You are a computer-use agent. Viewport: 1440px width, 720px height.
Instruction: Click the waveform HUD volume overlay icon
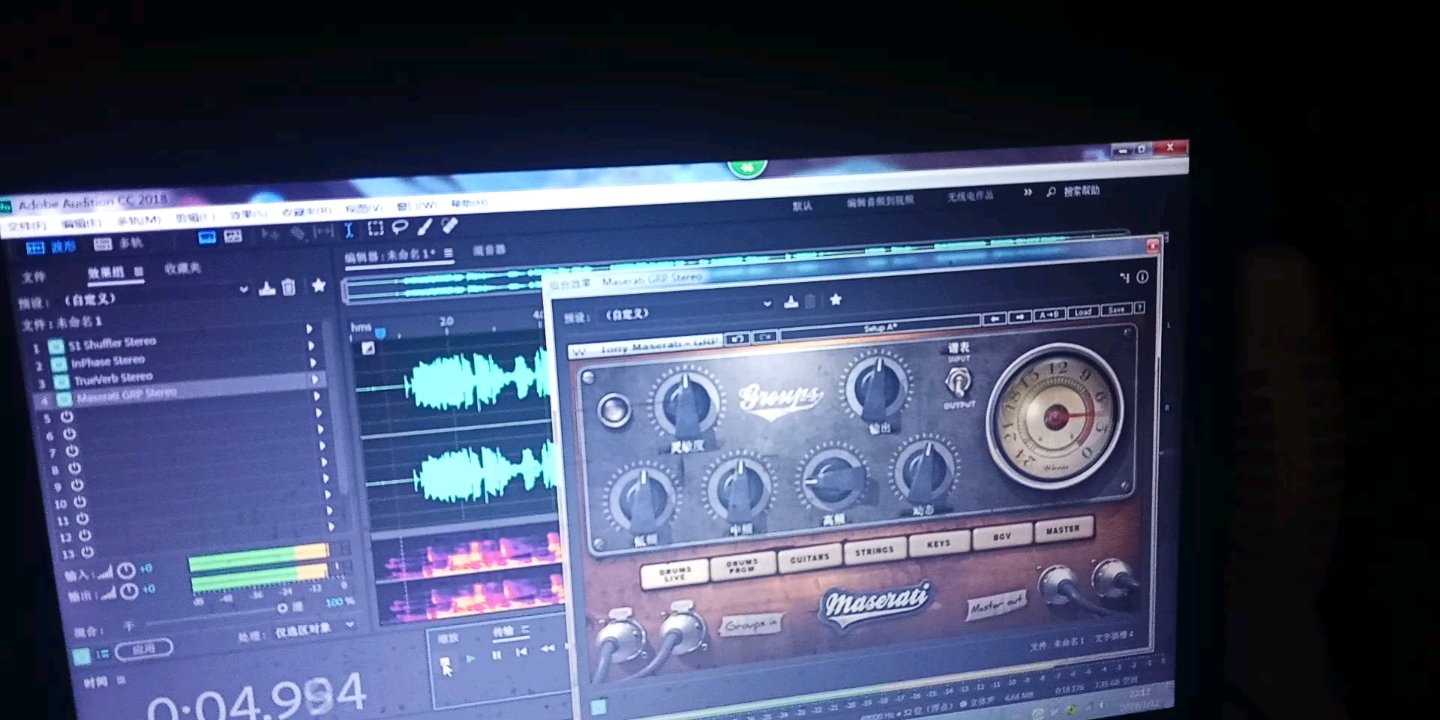coord(368,347)
